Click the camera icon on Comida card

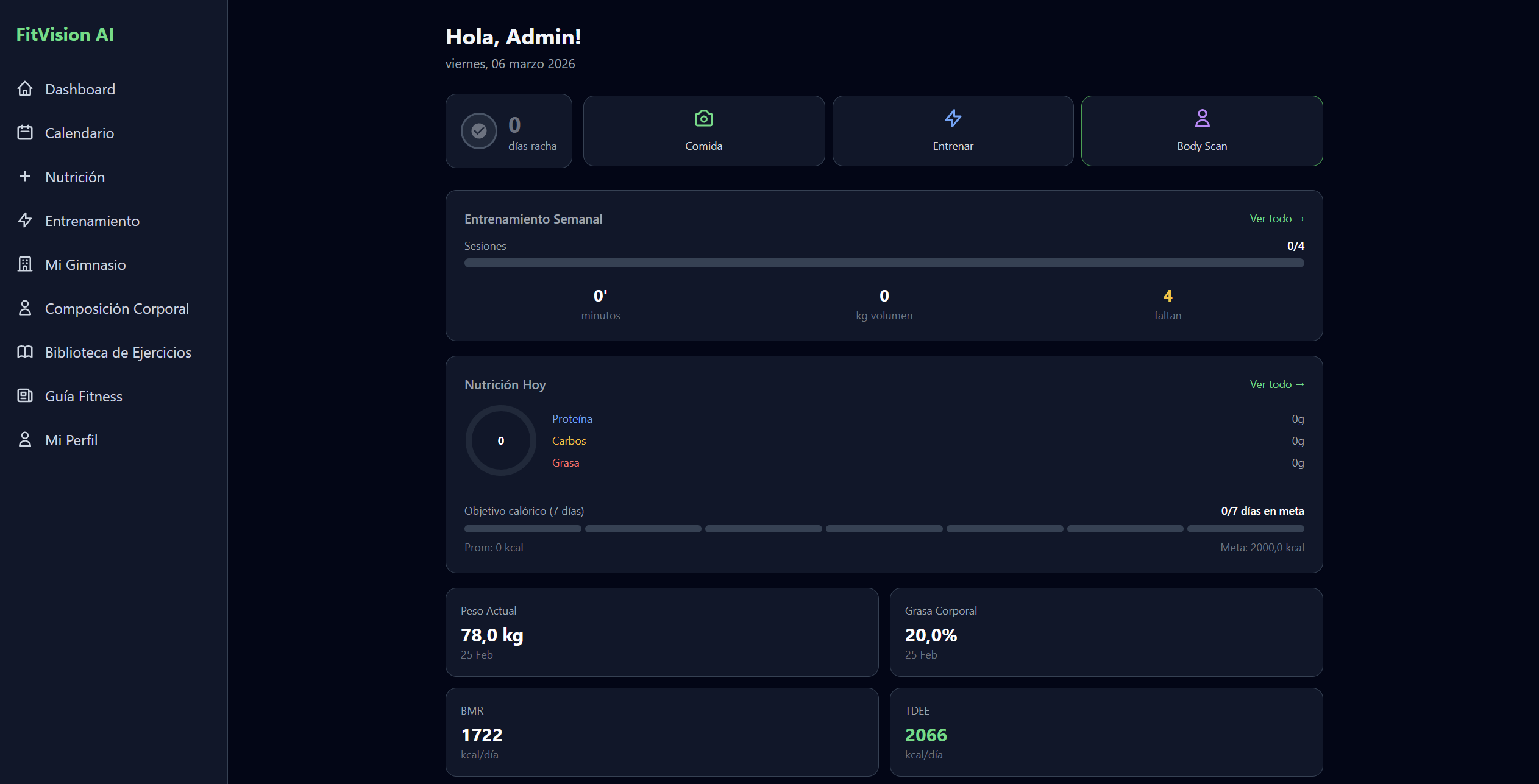704,118
